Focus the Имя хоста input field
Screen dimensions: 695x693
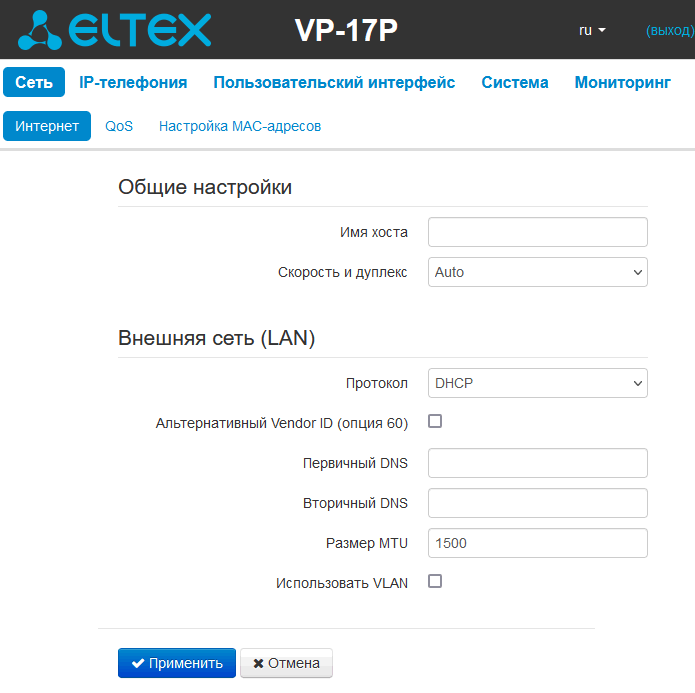coord(538,232)
